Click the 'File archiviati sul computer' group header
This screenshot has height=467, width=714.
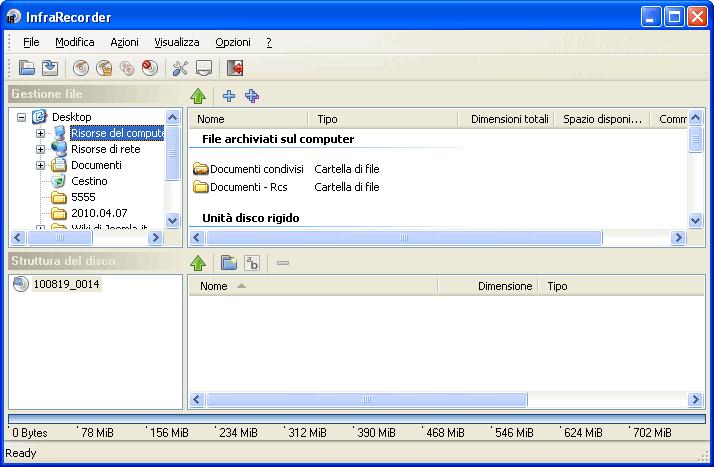(278, 139)
